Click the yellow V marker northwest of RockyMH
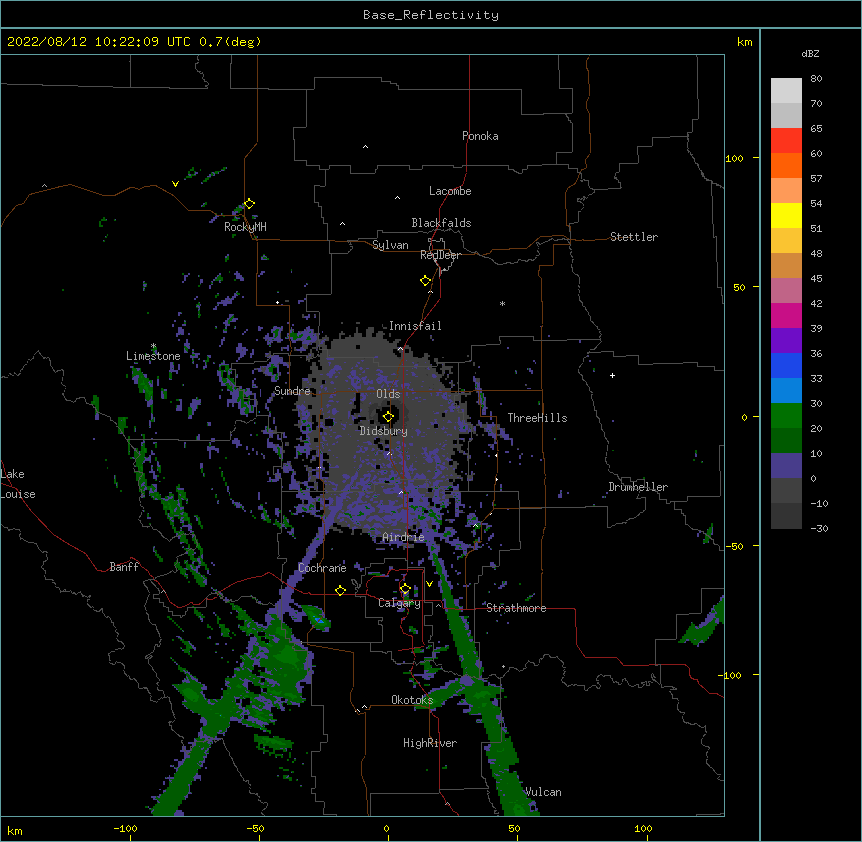This screenshot has width=862, height=842. click(x=175, y=184)
